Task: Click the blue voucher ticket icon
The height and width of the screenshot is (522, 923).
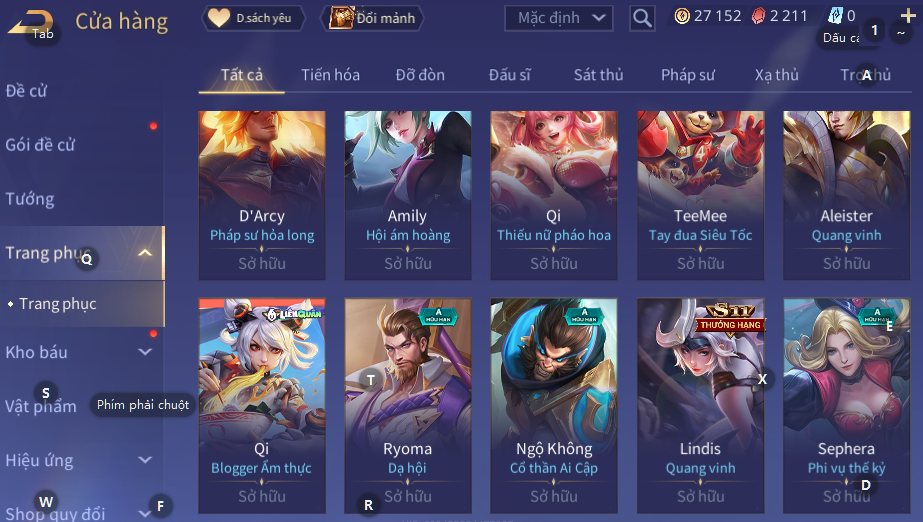Action: tap(836, 16)
